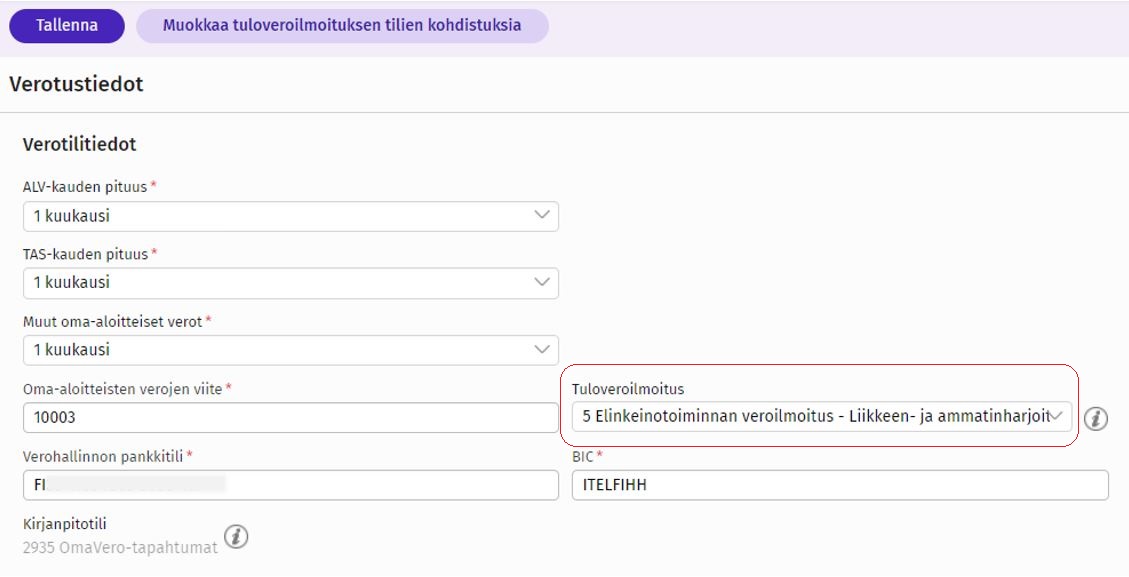Click the 2935 OmaVero-tapahtumat account text

pos(120,548)
